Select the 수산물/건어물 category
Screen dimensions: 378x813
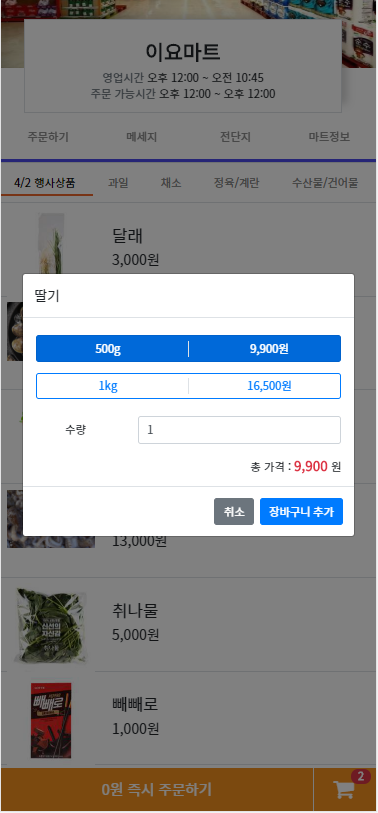(325, 183)
